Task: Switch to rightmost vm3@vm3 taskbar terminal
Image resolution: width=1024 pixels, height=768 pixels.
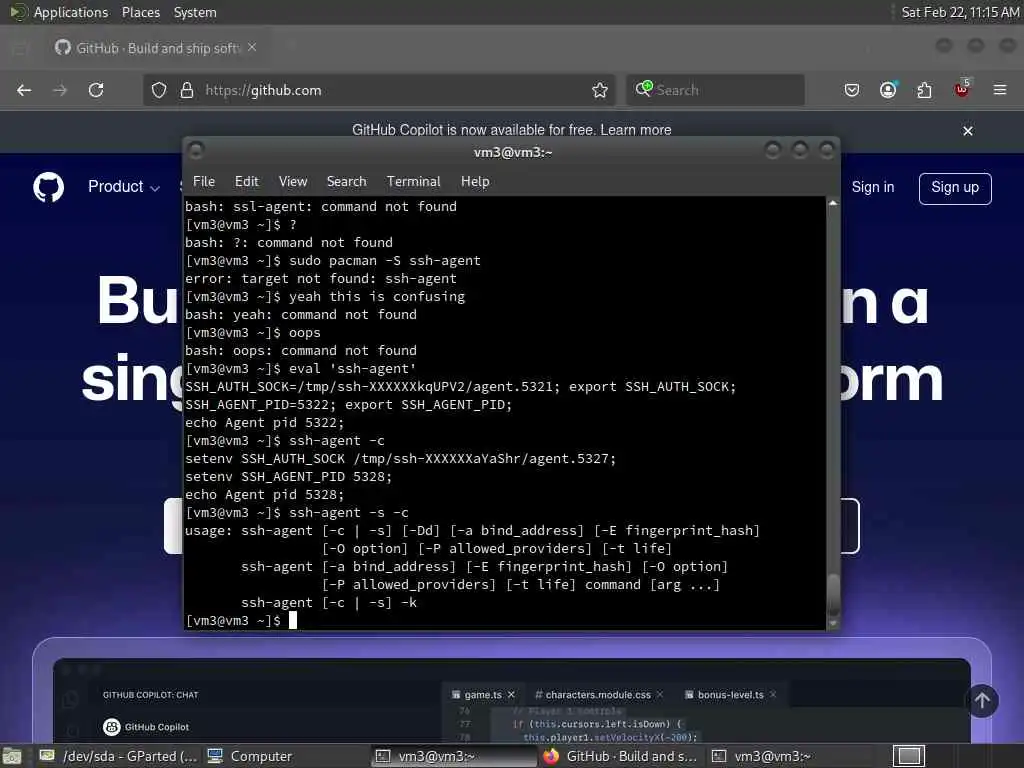Action: pos(761,756)
